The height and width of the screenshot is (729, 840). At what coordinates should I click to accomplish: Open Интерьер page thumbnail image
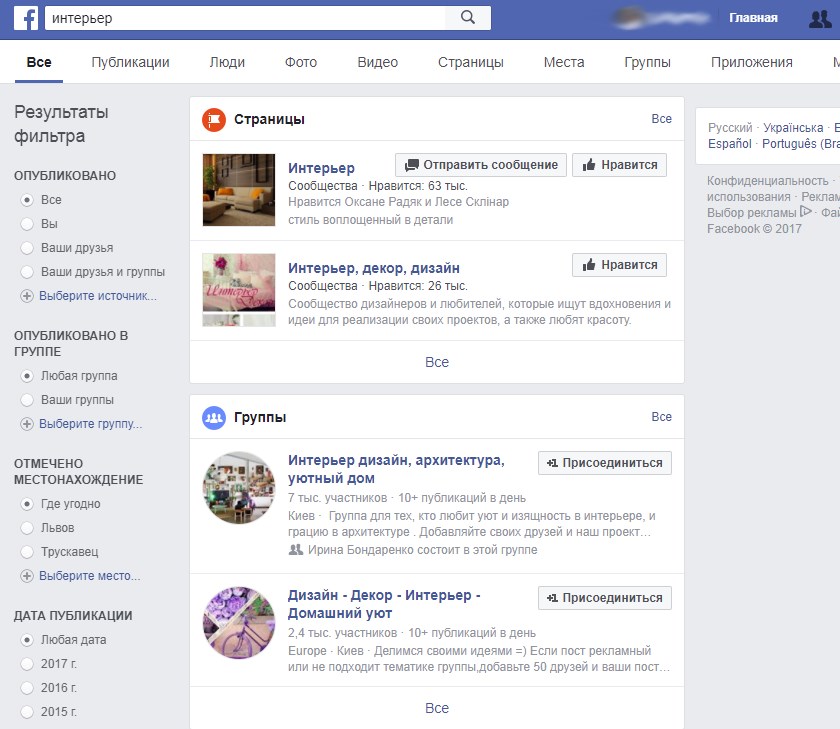tap(239, 190)
